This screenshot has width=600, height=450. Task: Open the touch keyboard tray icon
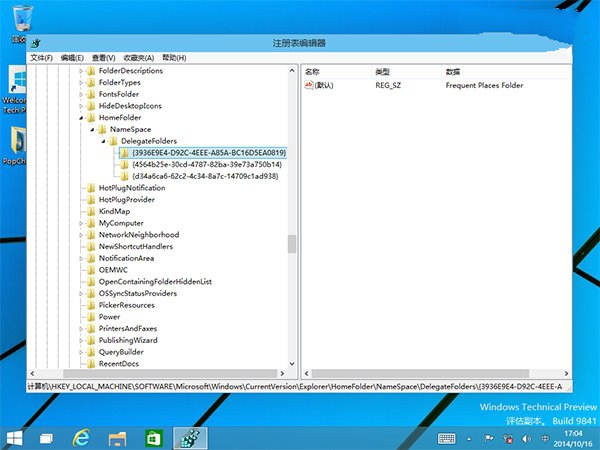tap(446, 439)
